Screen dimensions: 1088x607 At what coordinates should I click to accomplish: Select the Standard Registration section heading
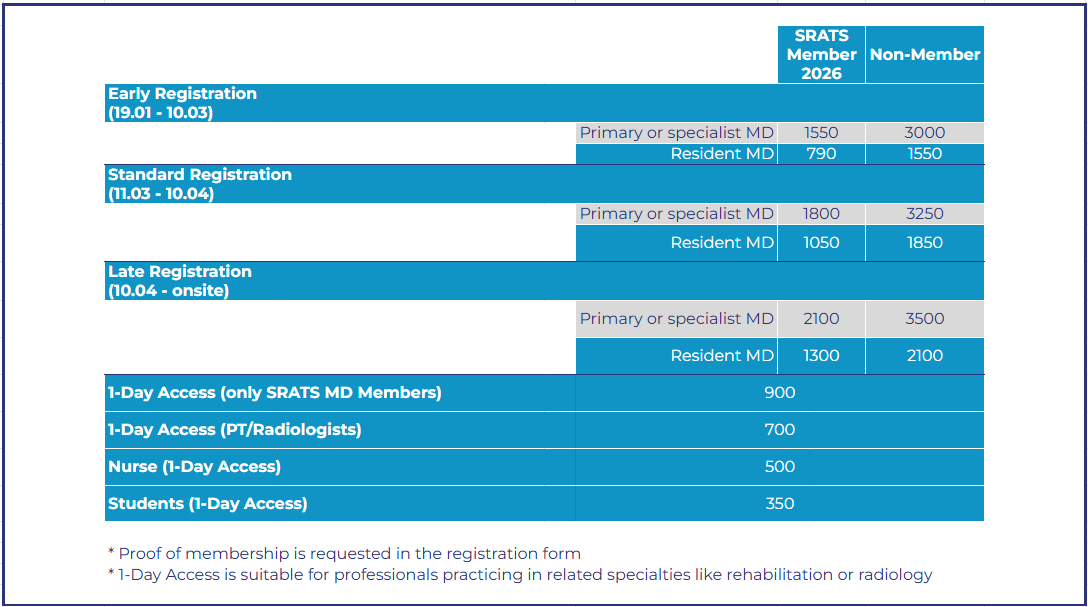tap(200, 184)
